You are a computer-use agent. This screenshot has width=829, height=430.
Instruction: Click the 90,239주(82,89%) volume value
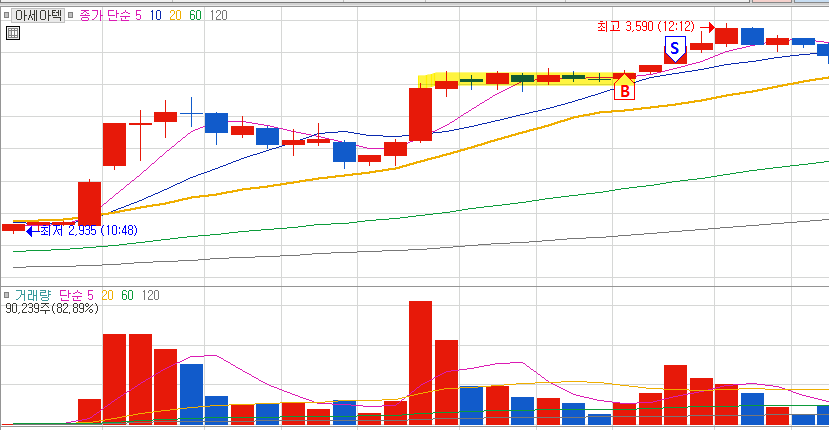(52, 308)
